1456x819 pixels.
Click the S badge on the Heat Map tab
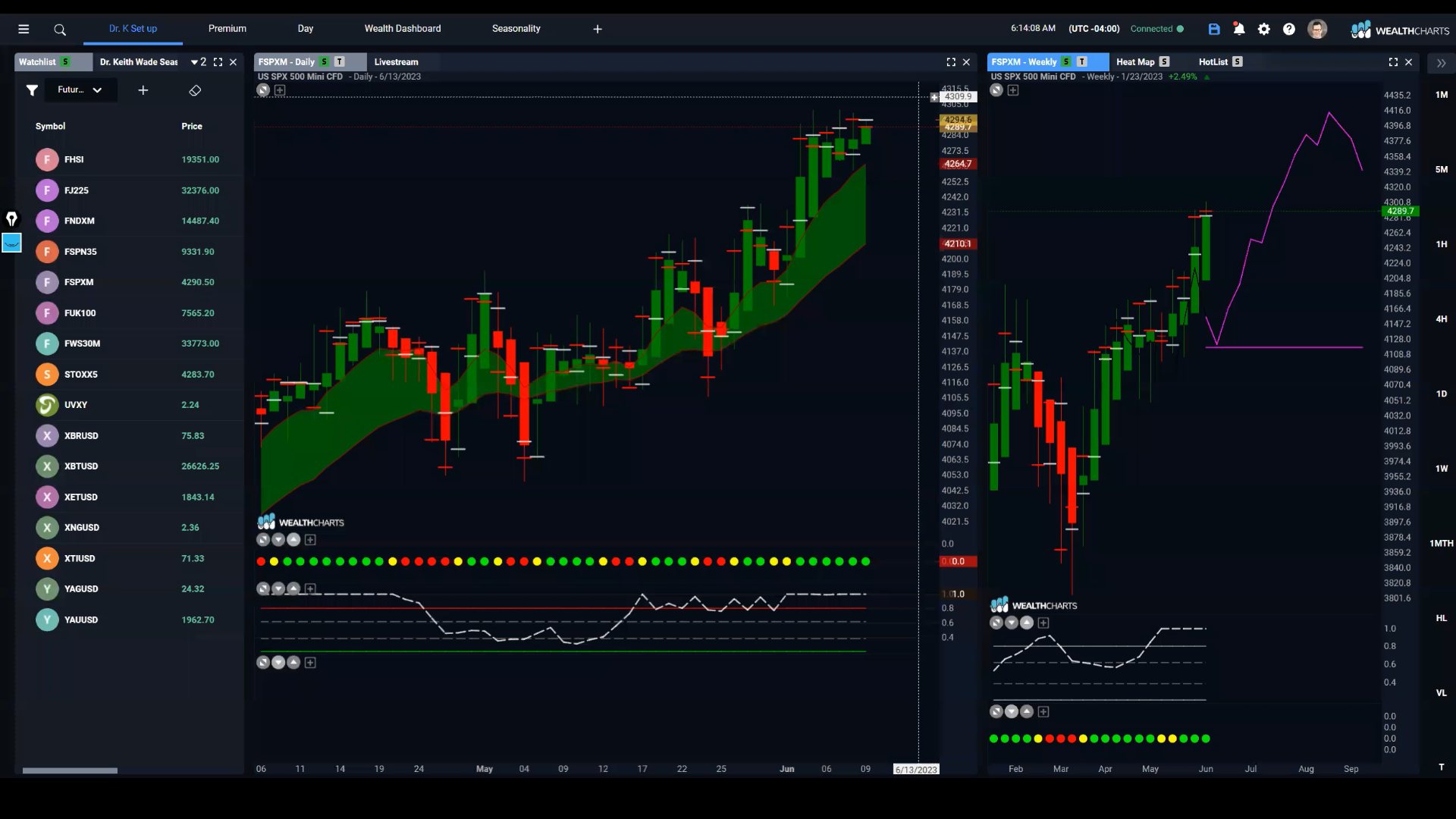pos(1164,62)
